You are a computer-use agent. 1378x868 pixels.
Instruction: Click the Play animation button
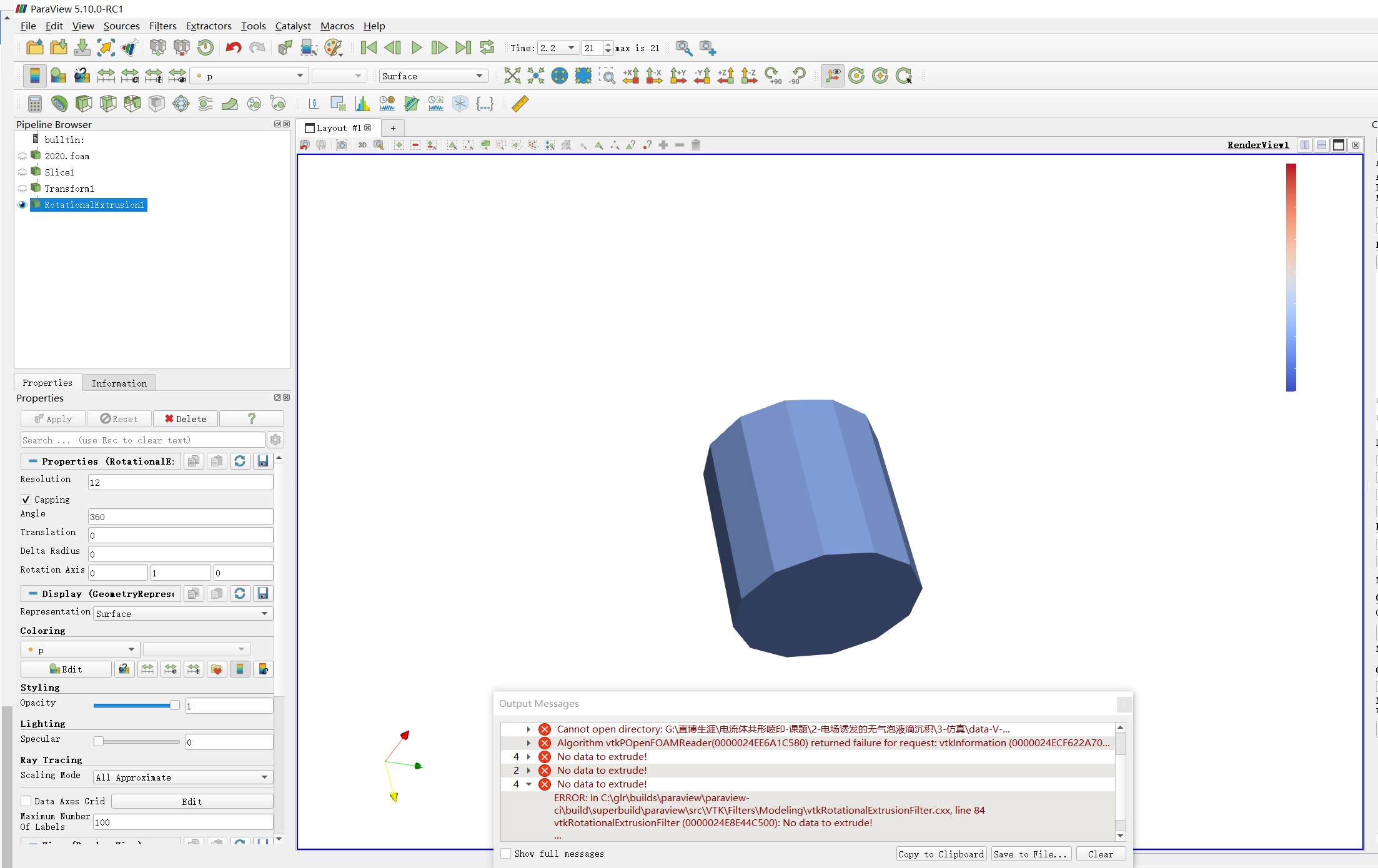[x=417, y=48]
